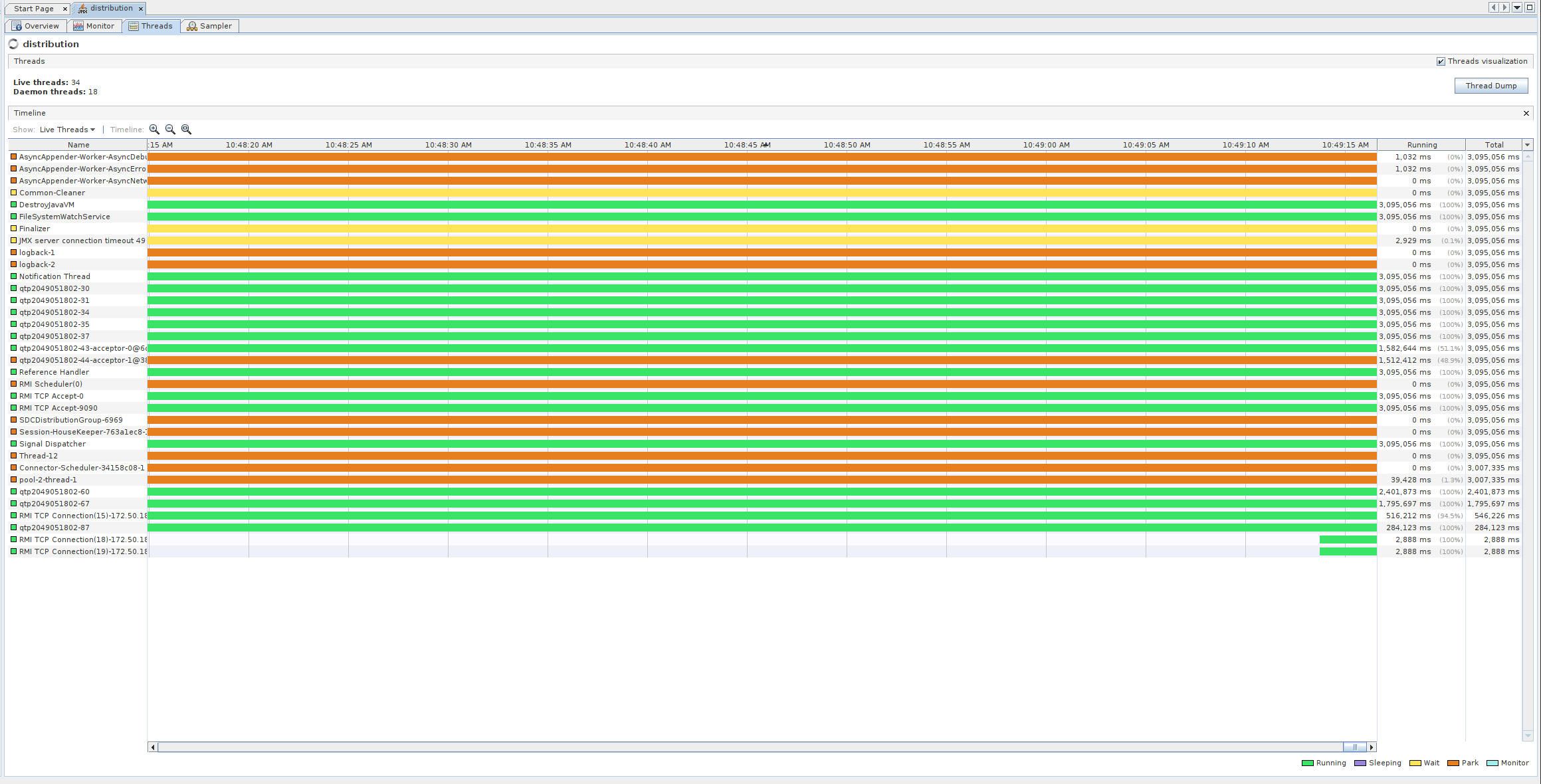Screen dimensions: 1541x784
Task: Click the Running legend color swatch
Action: click(1307, 763)
